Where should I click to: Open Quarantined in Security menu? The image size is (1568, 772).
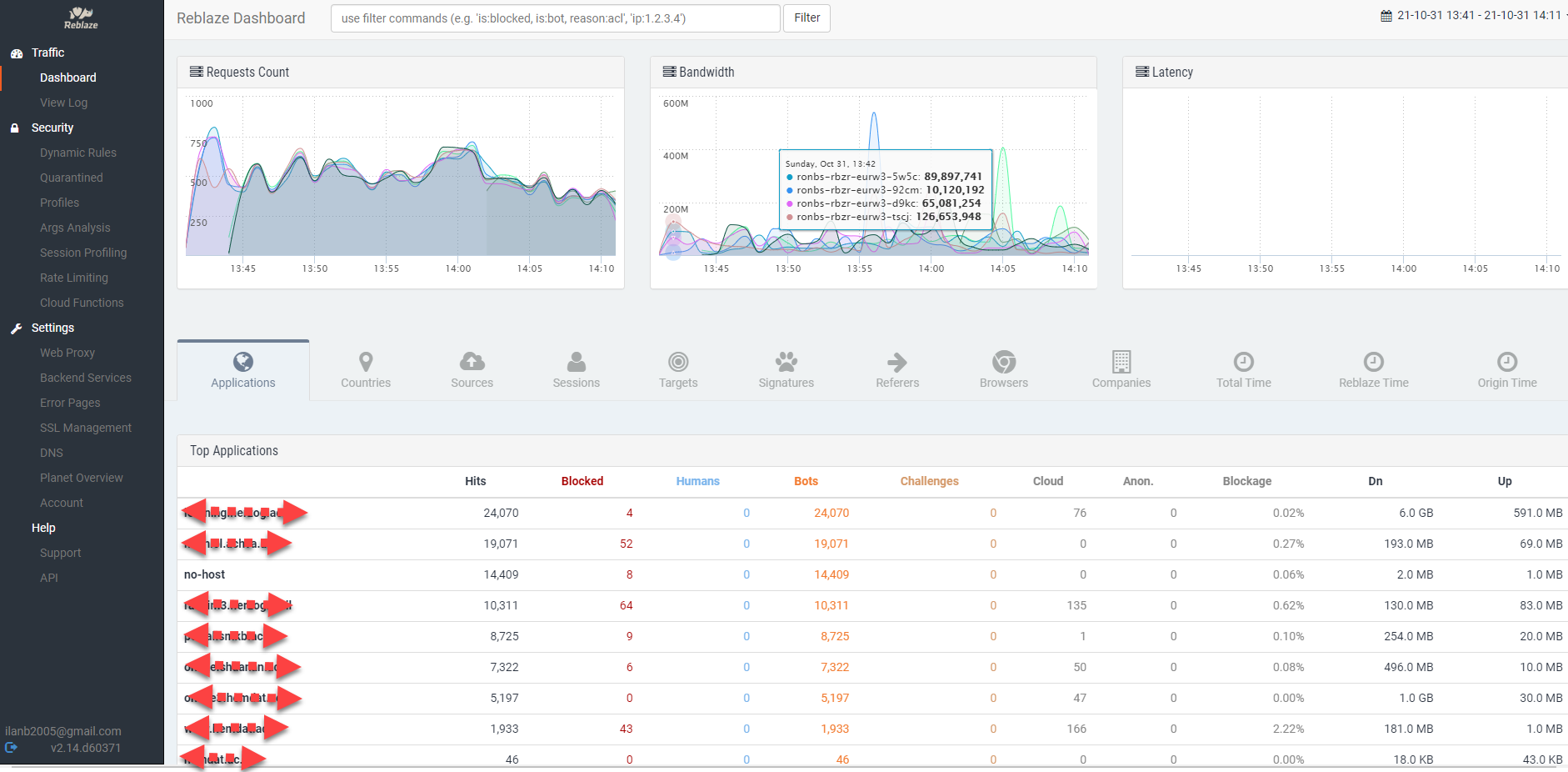coord(72,178)
